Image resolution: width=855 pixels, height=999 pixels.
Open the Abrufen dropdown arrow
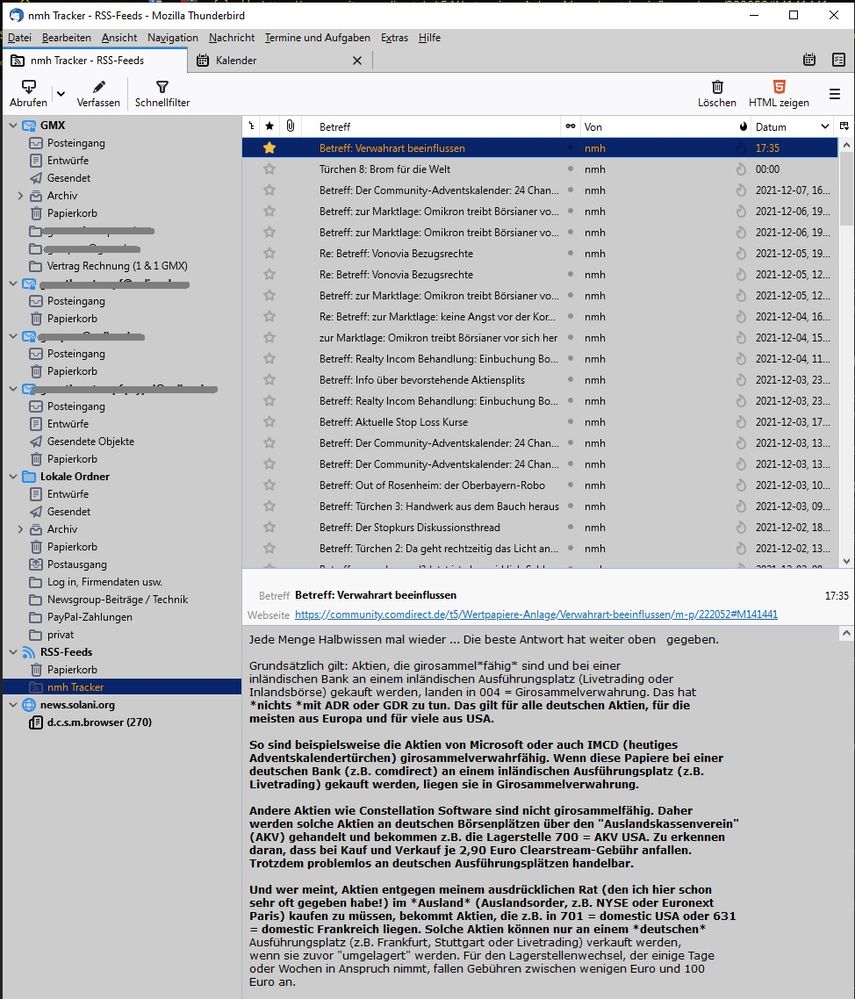[x=60, y=95]
